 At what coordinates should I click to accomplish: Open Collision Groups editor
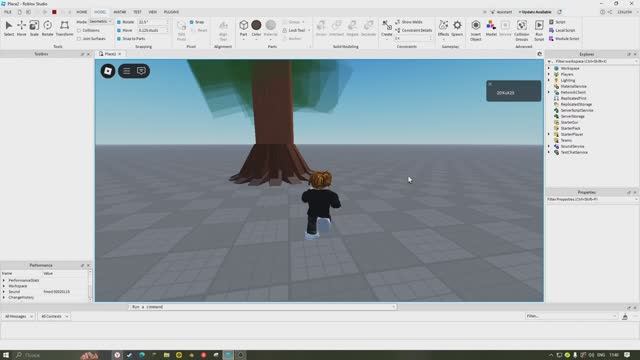click(x=522, y=30)
